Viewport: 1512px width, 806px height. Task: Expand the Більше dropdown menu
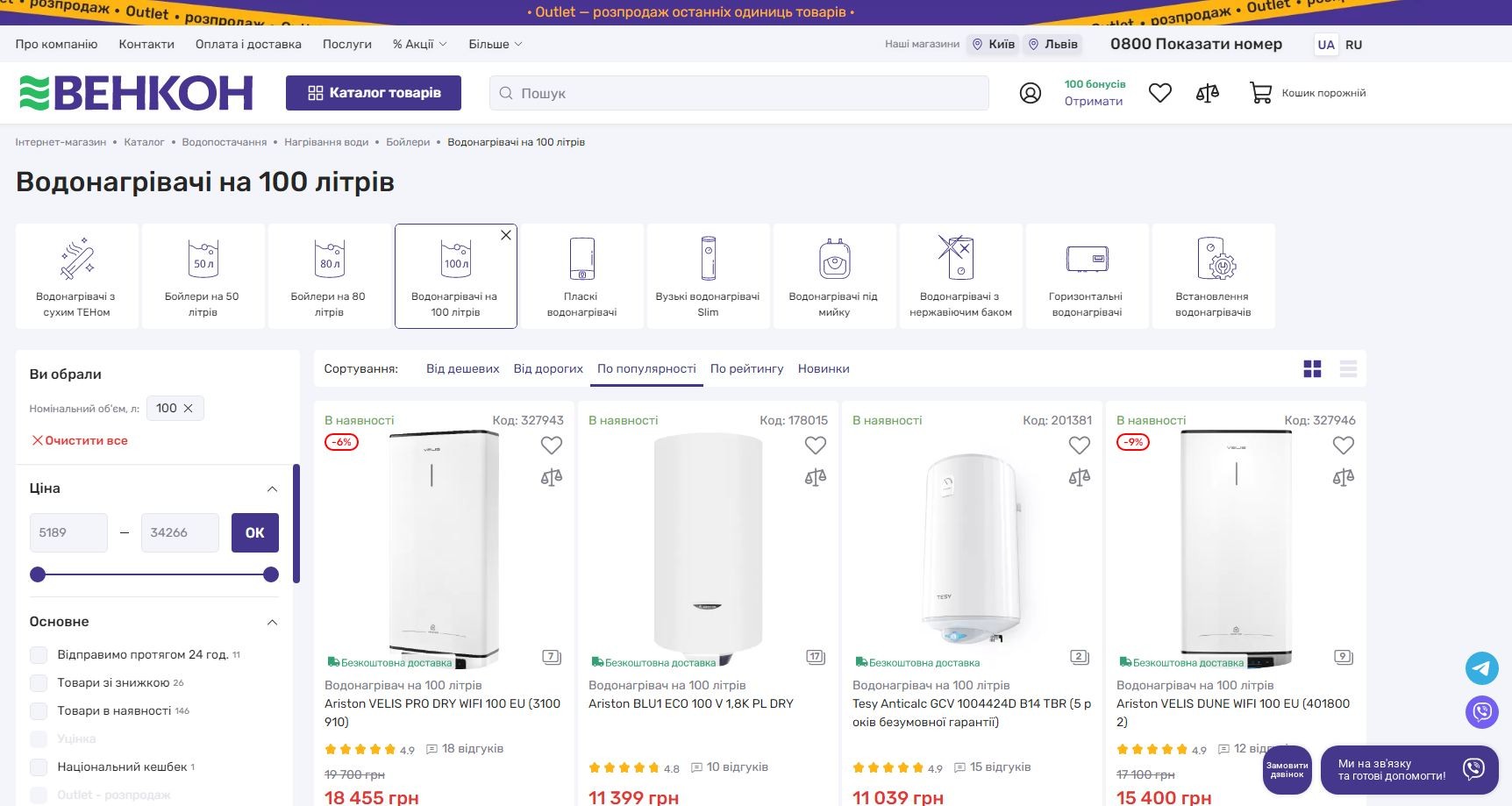[496, 44]
